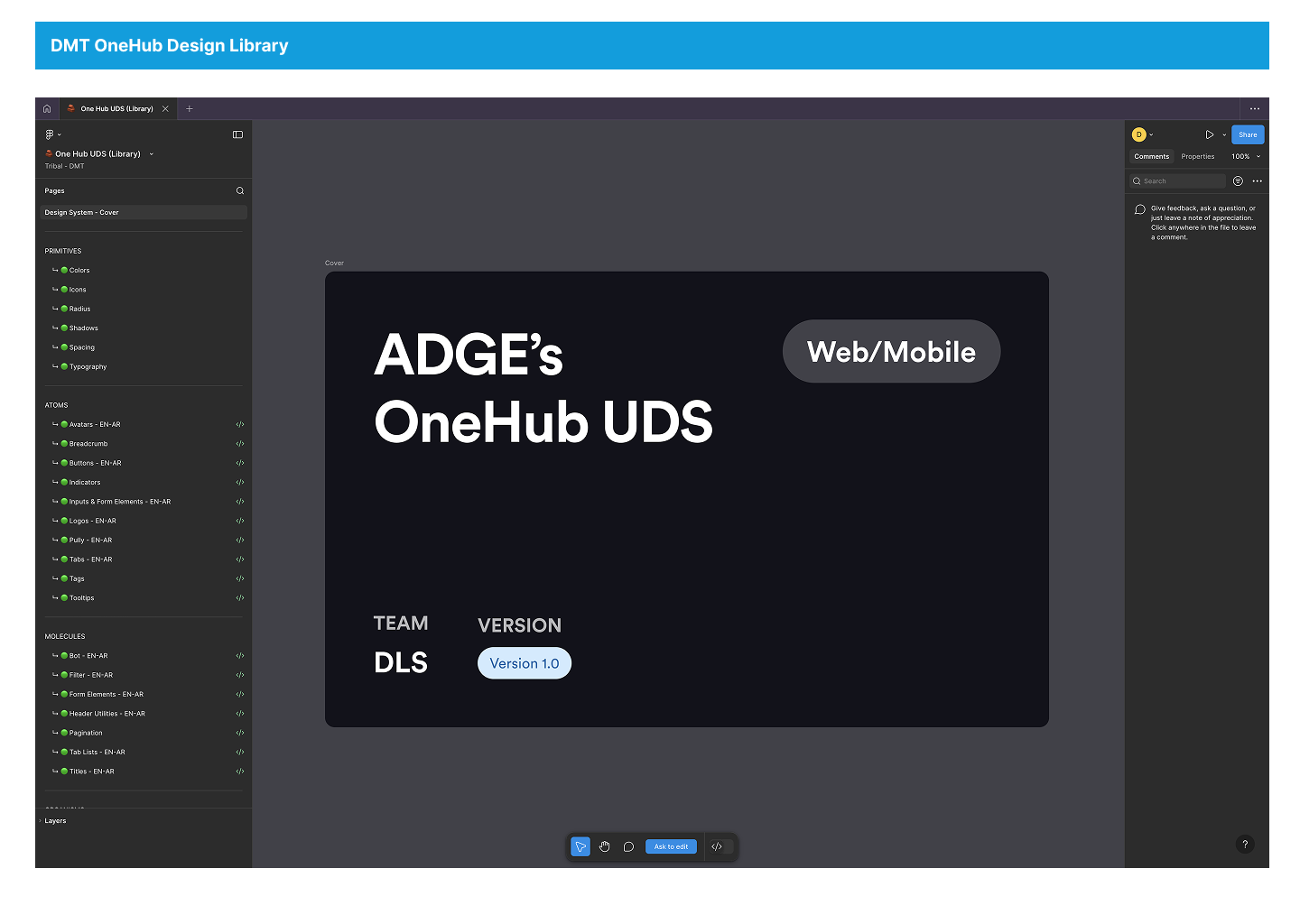The width and height of the screenshot is (1300, 924).
Task: Pick the Comment tool in bottom toolbar
Action: point(628,846)
